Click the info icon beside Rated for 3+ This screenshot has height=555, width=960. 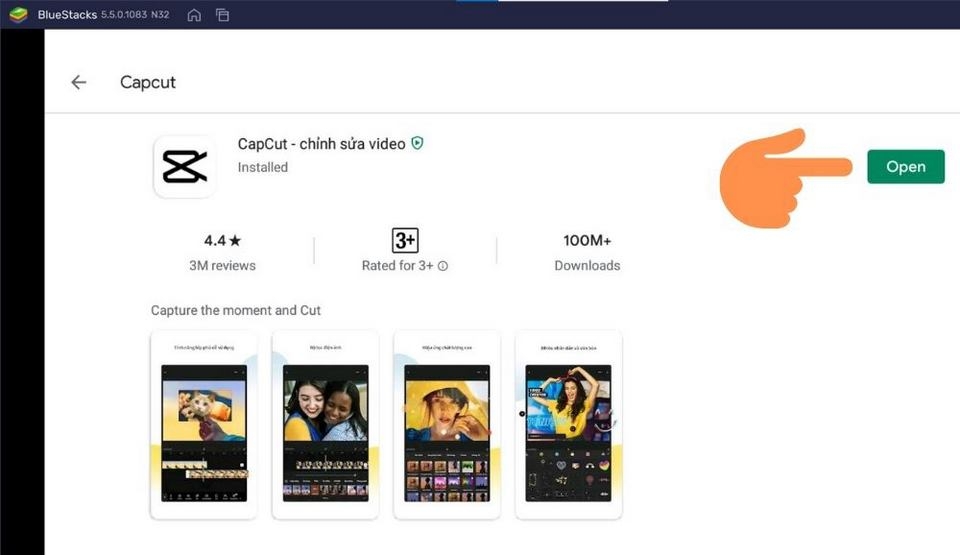(x=443, y=266)
